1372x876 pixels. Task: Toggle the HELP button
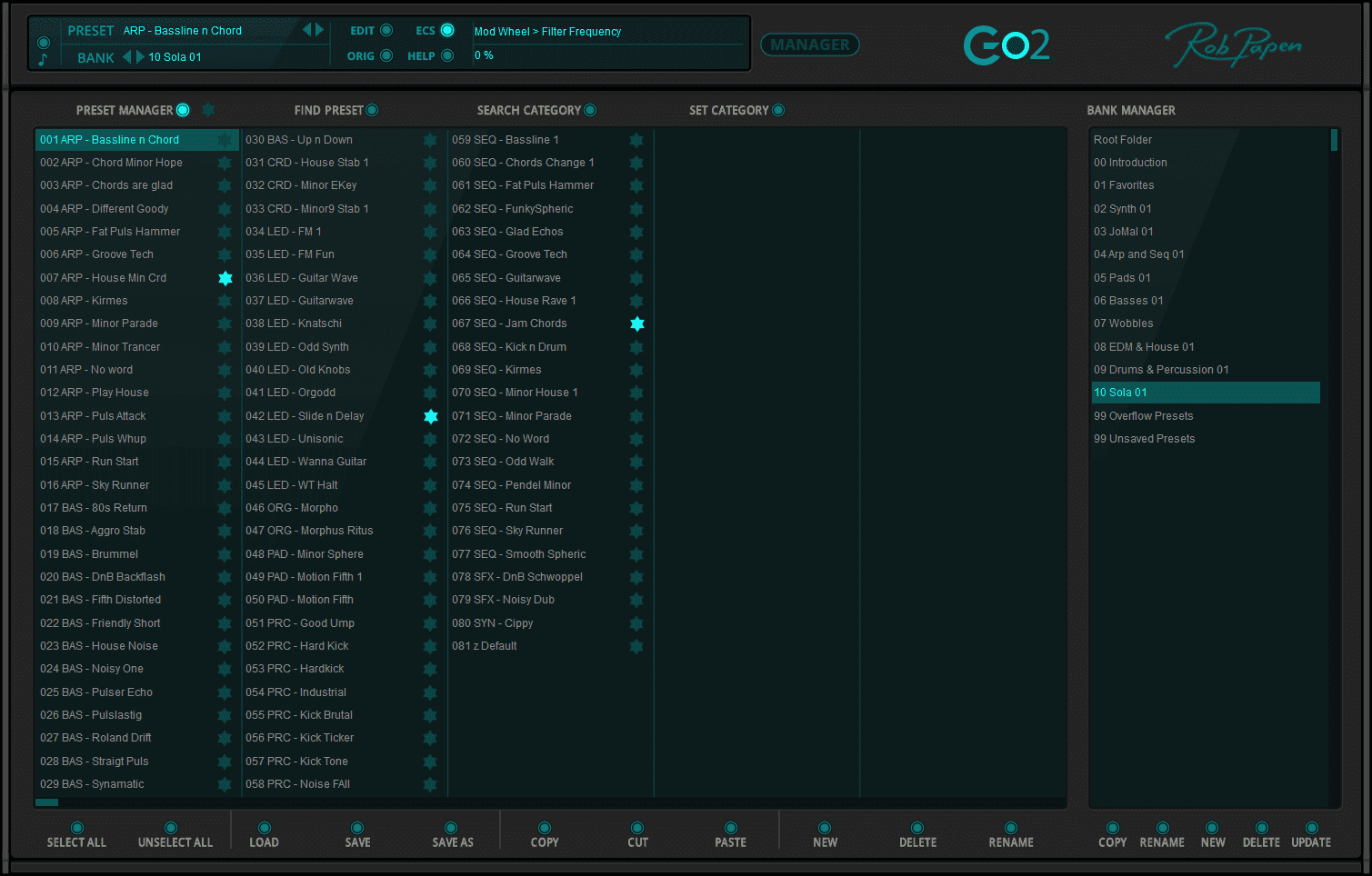click(447, 55)
